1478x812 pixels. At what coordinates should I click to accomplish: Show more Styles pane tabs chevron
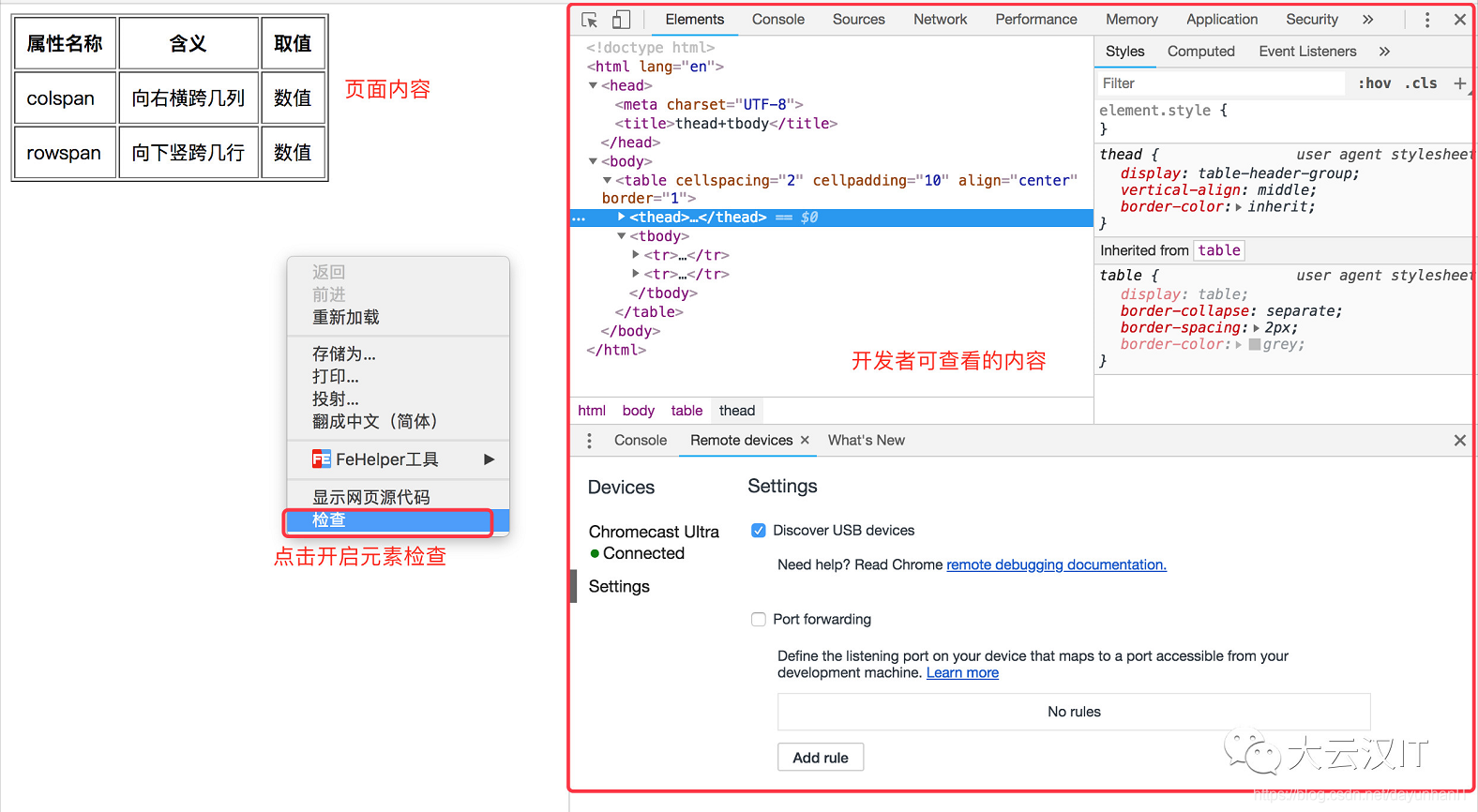point(1384,52)
